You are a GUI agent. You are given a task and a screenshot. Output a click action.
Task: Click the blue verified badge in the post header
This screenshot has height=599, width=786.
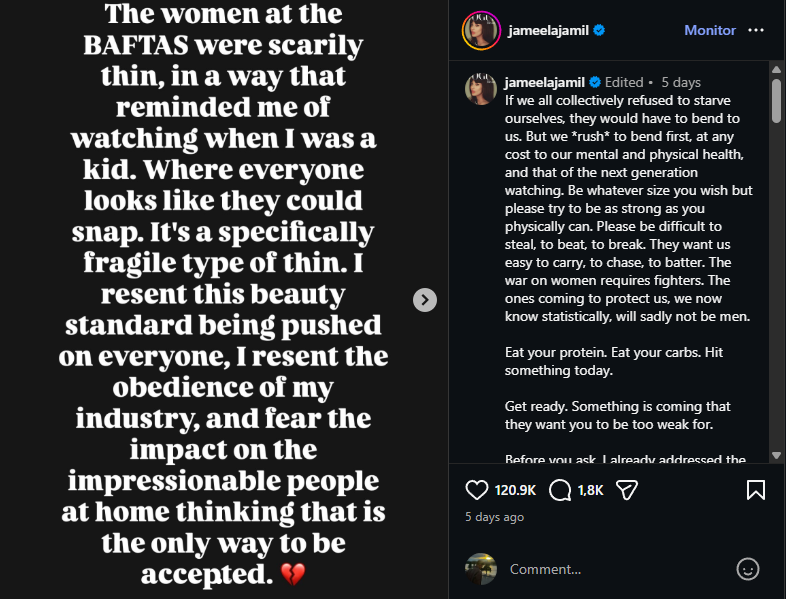click(x=599, y=31)
